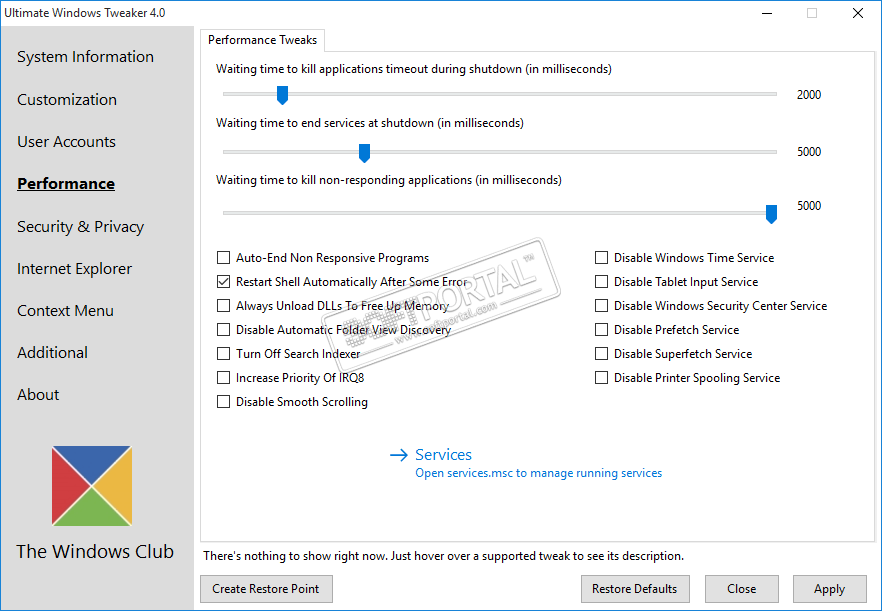The width and height of the screenshot is (882, 611).
Task: Close the window using the title bar X
Action: pyautogui.click(x=858, y=13)
